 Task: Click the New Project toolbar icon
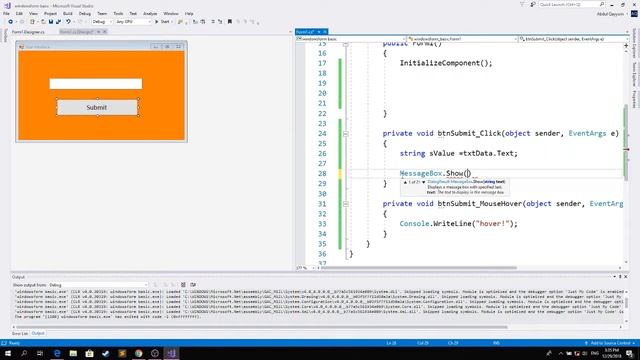coord(32,22)
